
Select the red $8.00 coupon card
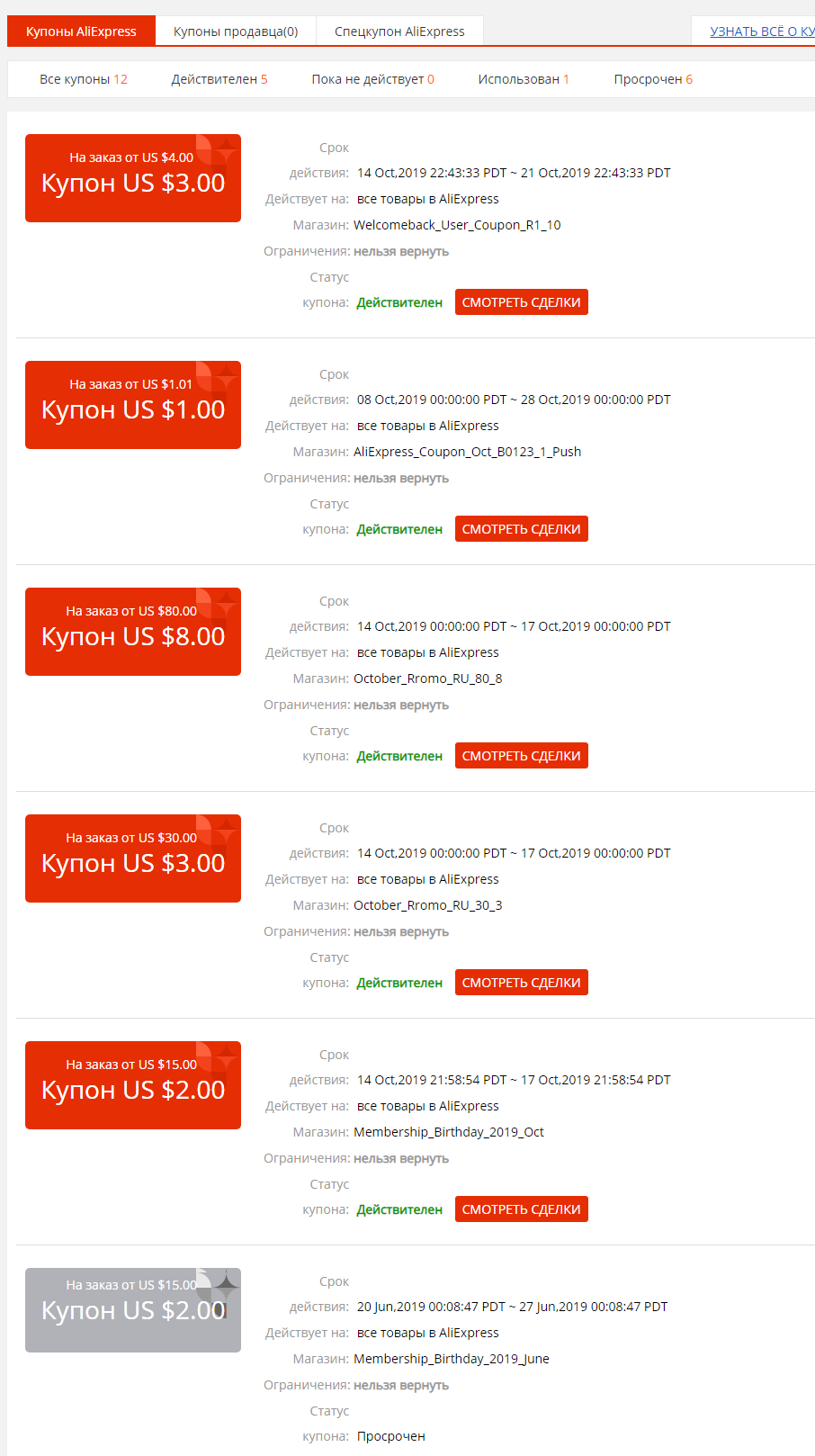coord(133,632)
